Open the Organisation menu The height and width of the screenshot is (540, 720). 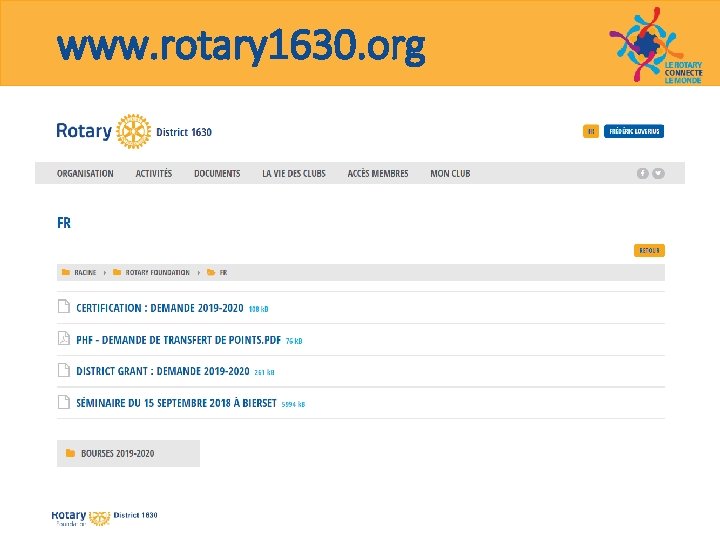[85, 174]
